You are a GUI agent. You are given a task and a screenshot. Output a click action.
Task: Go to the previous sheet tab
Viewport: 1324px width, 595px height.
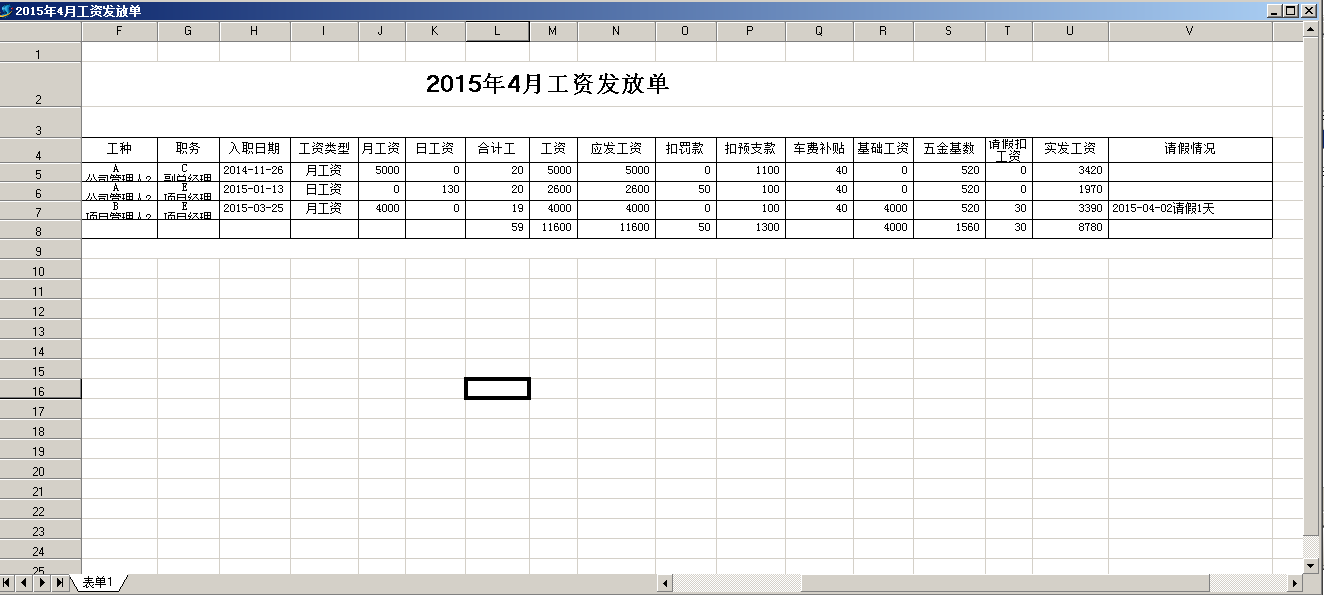(x=25, y=582)
